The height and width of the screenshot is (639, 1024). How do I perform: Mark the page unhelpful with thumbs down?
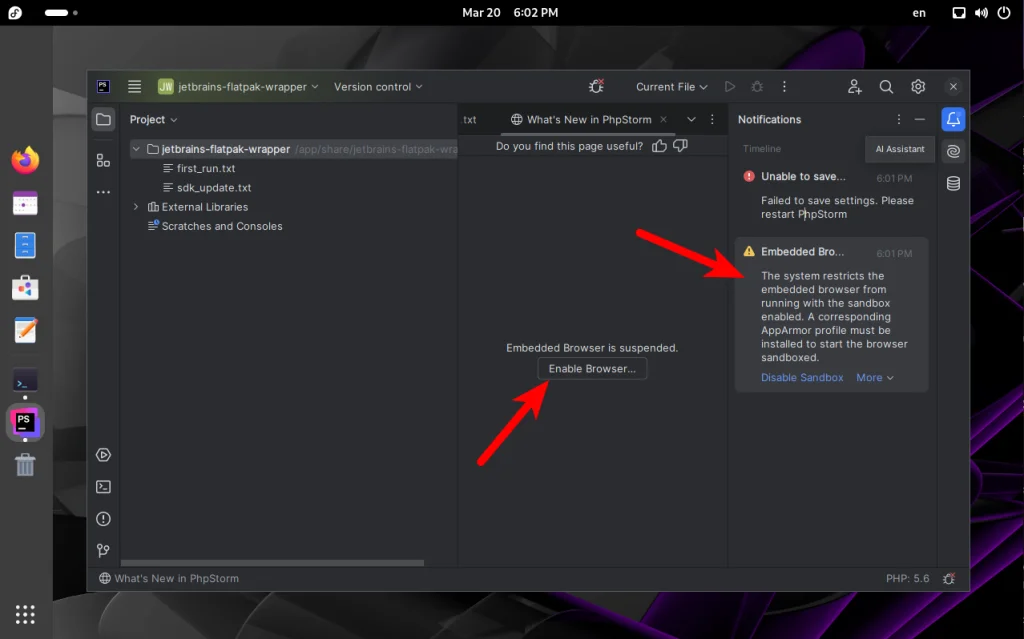tap(681, 145)
